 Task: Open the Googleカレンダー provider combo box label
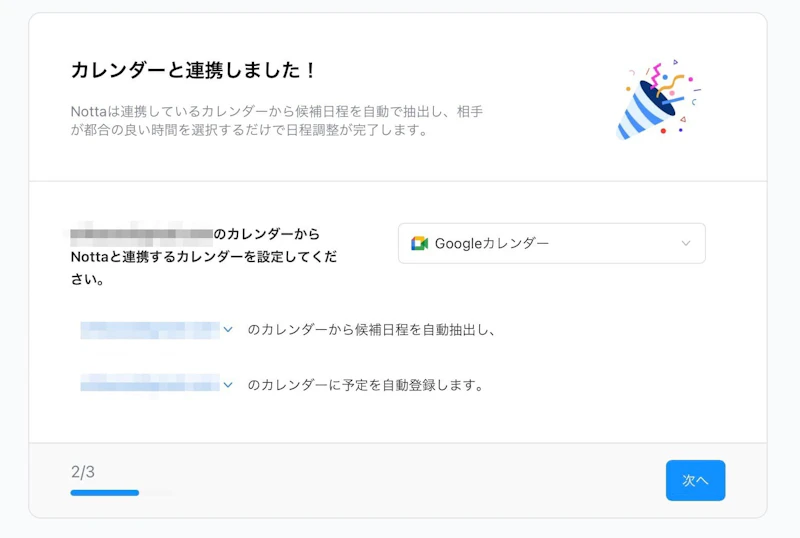[x=492, y=243]
